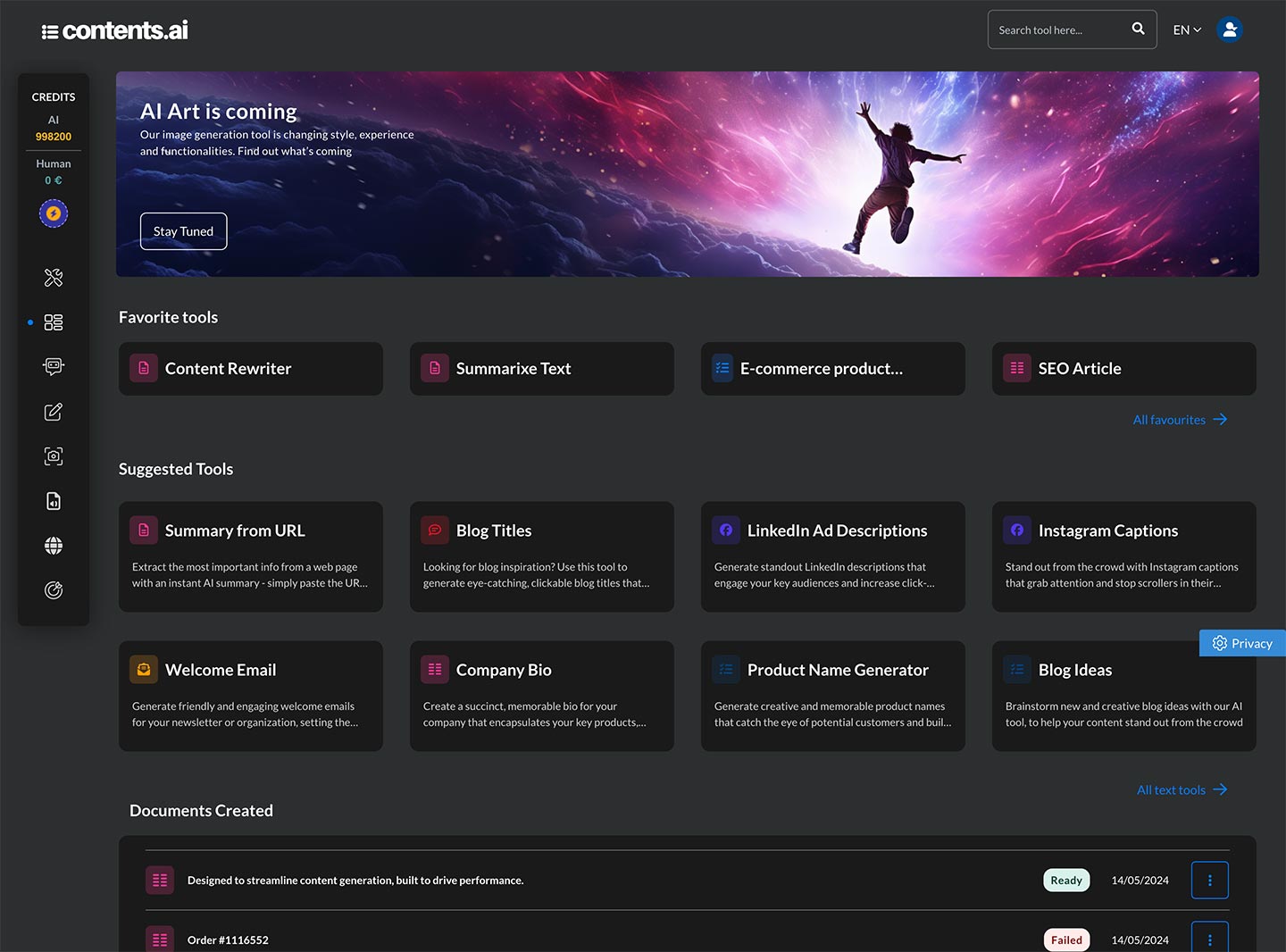Click the Stay Tuned button
1286x952 pixels.
coord(183,231)
